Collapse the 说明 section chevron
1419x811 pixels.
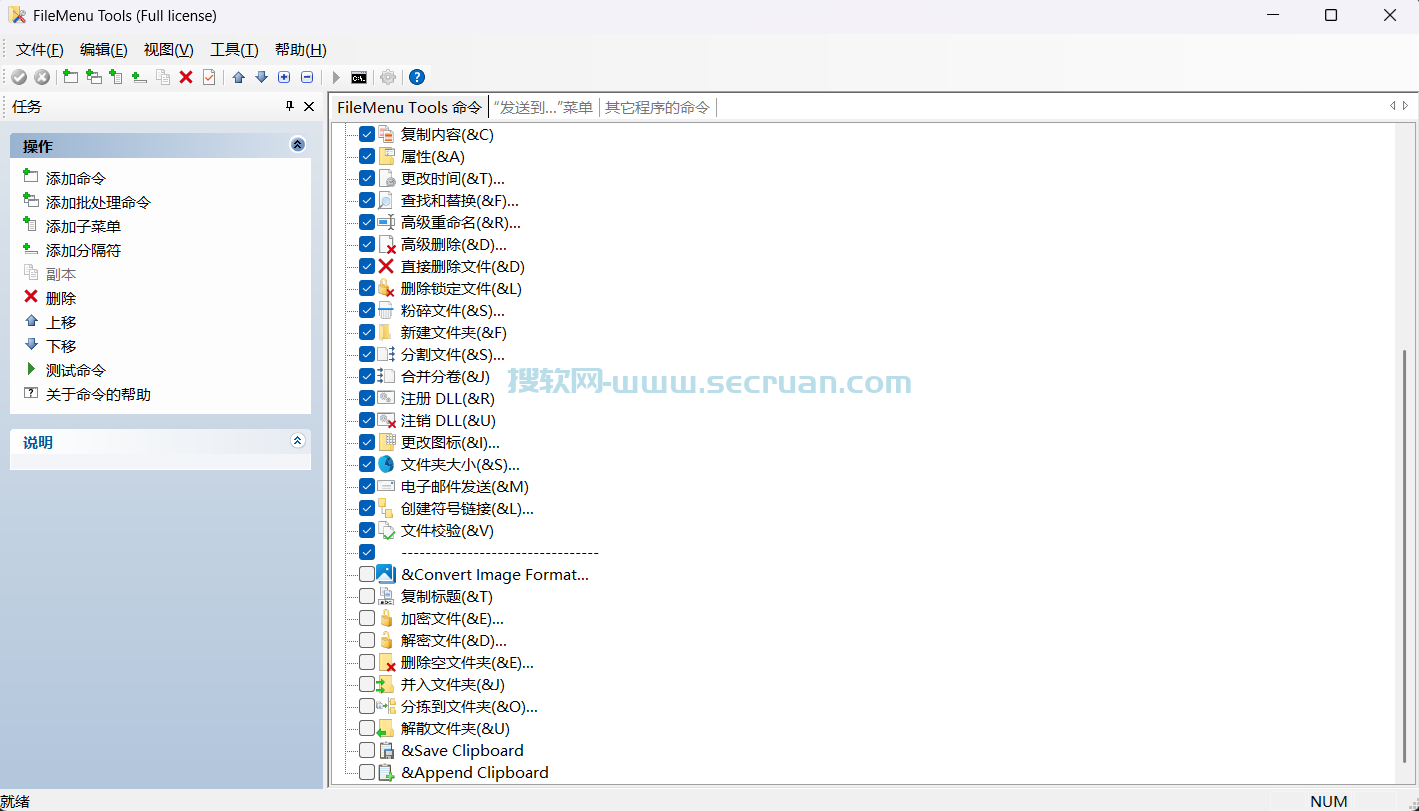pos(297,441)
